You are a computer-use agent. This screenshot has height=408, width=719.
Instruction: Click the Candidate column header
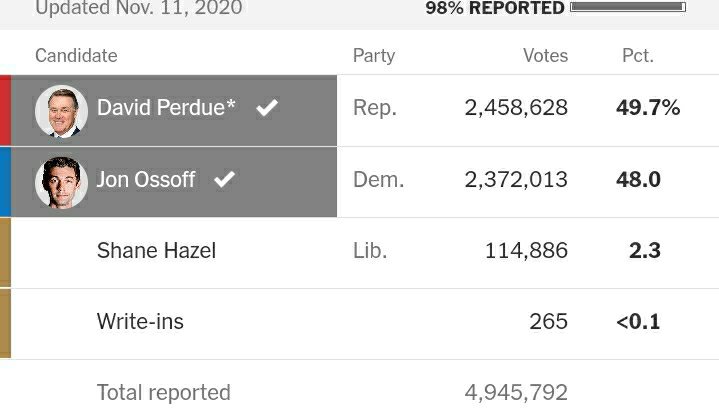[x=76, y=56]
